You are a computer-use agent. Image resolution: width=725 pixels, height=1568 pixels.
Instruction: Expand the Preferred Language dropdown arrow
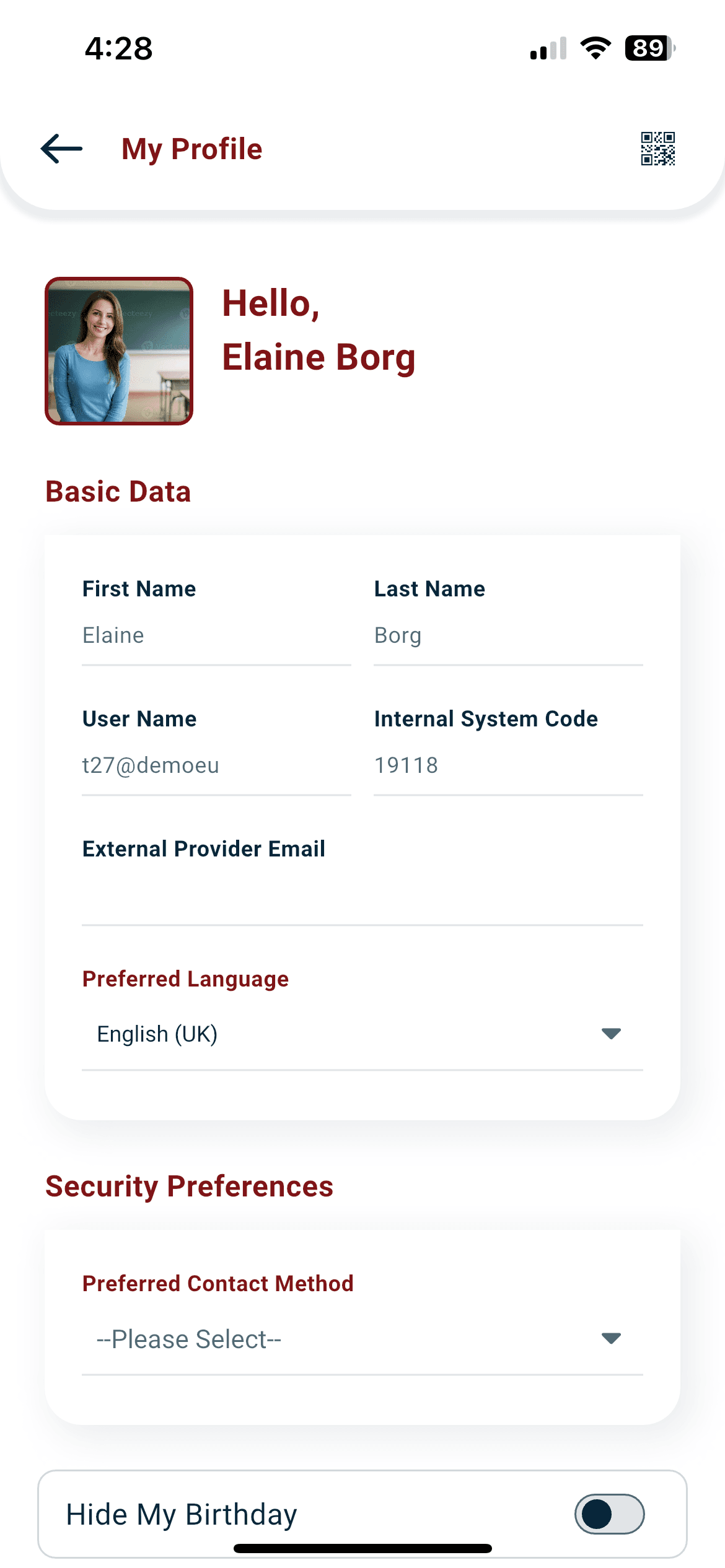(611, 1033)
